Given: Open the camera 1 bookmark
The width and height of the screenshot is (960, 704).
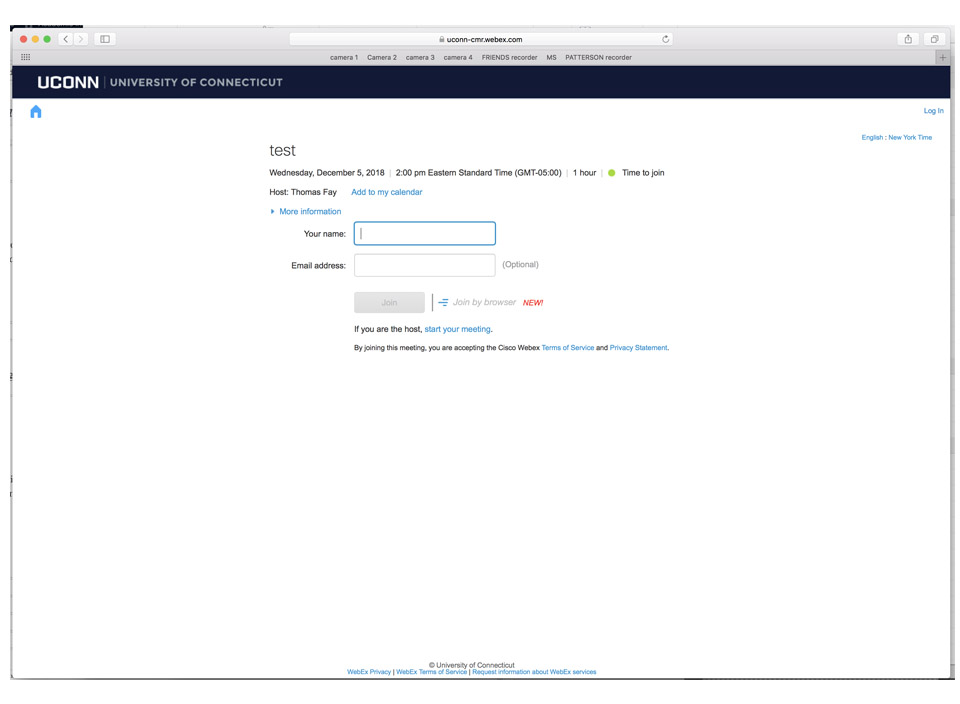Looking at the screenshot, I should click(344, 57).
